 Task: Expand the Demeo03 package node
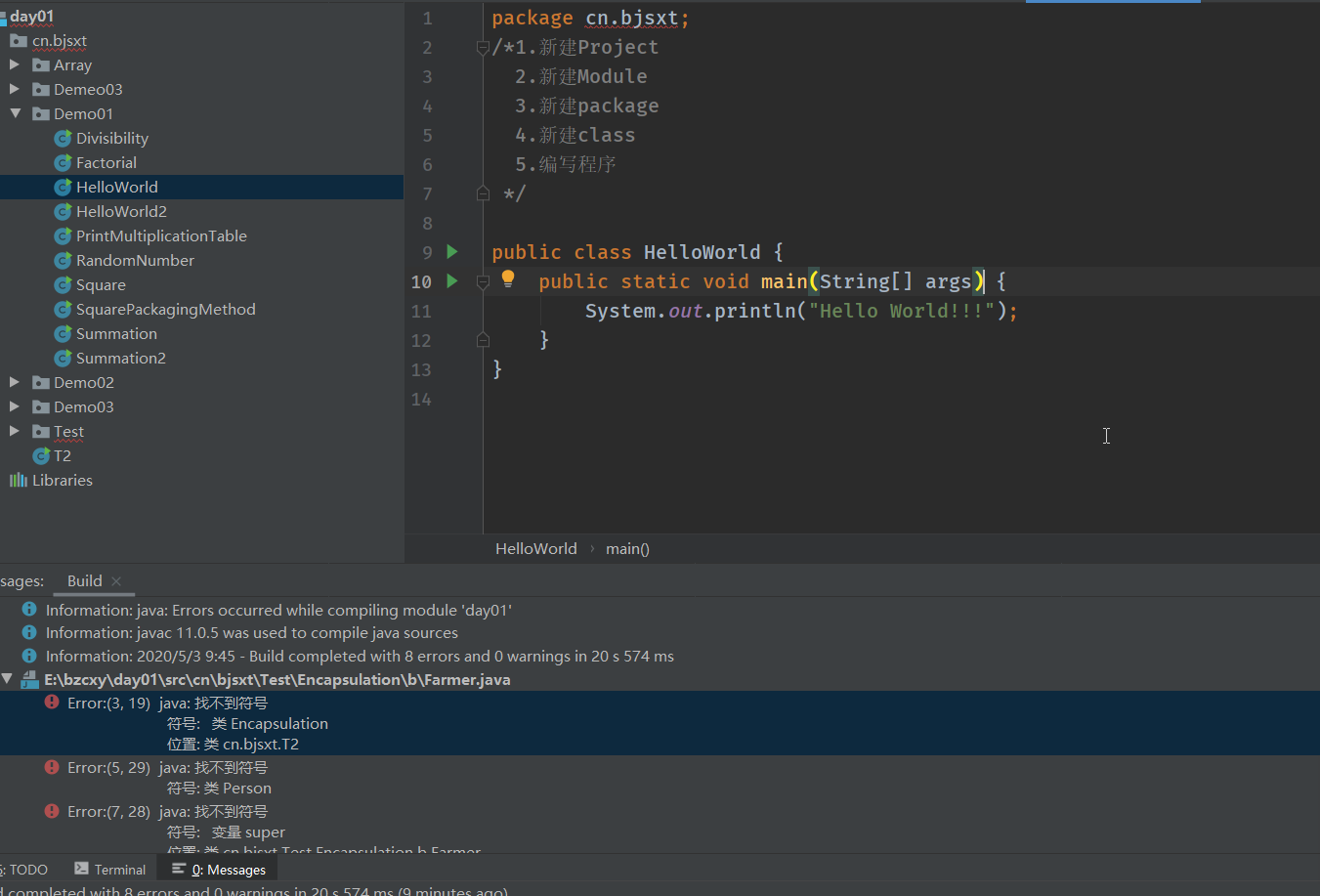click(x=15, y=89)
